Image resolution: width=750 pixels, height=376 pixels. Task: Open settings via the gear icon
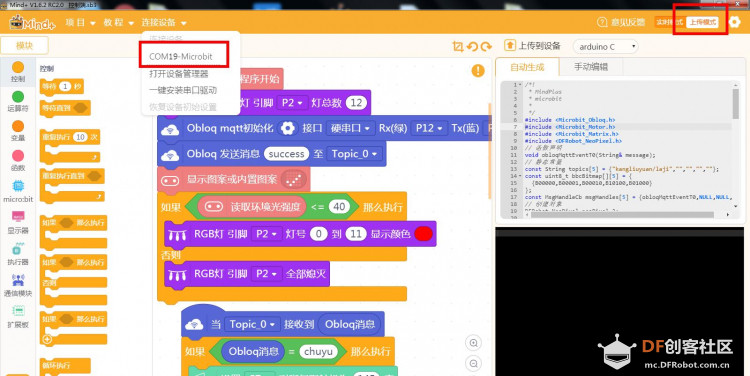coord(735,22)
